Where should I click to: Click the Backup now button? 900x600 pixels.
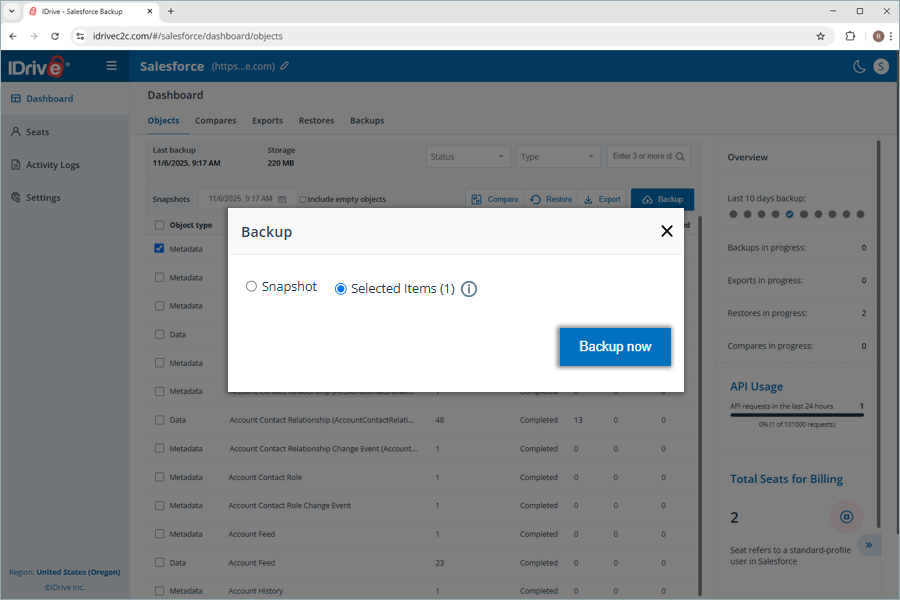(615, 347)
